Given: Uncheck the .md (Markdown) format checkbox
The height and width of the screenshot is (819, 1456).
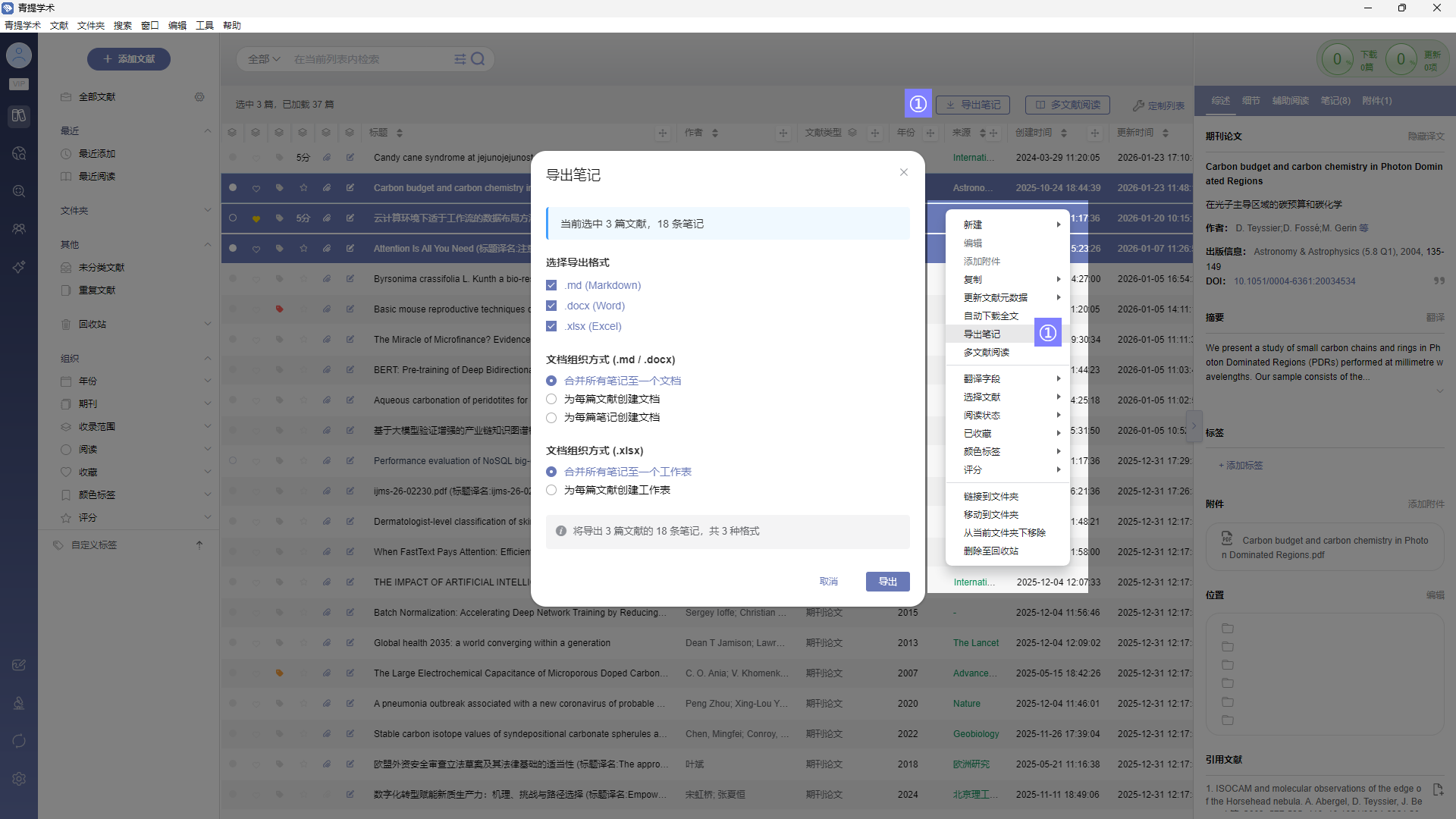Looking at the screenshot, I should [551, 286].
